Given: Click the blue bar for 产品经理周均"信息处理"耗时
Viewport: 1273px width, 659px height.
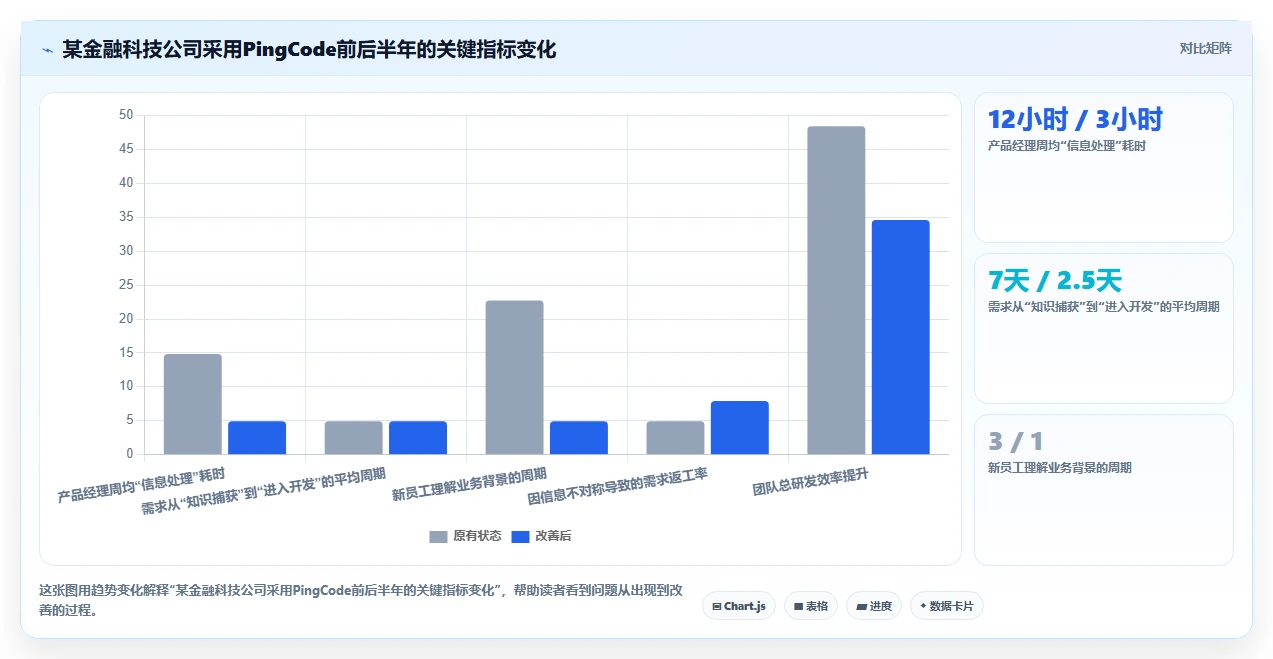Looking at the screenshot, I should [257, 438].
